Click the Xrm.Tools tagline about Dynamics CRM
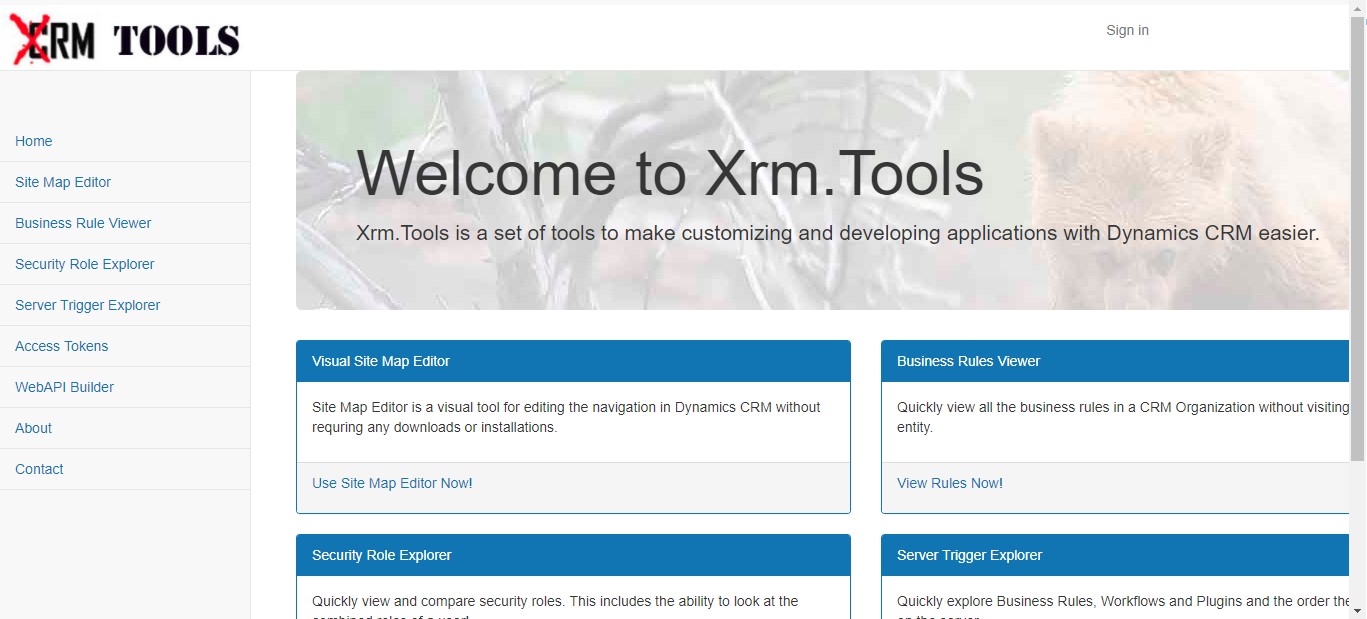Screen dimensions: 1367x619 tap(838, 233)
